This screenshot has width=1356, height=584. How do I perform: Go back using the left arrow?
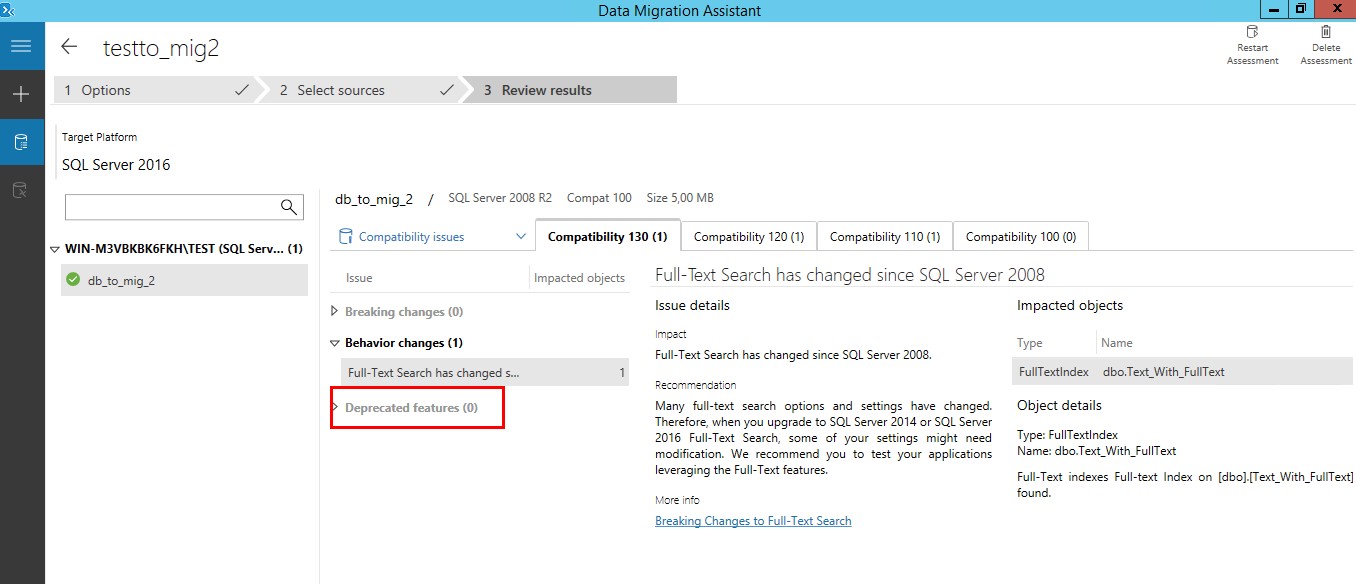click(x=69, y=47)
